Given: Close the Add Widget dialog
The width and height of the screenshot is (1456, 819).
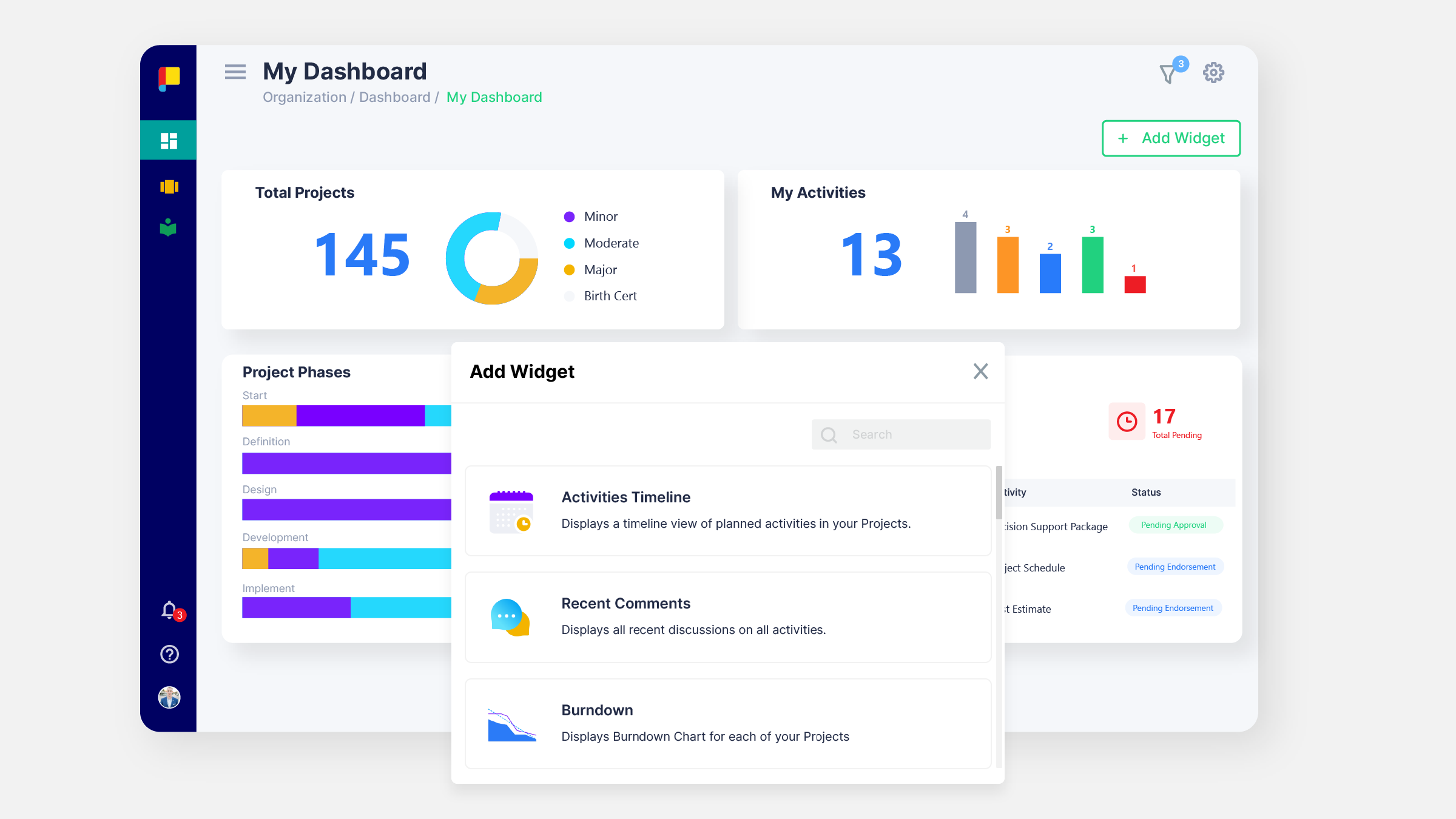Looking at the screenshot, I should click(980, 371).
